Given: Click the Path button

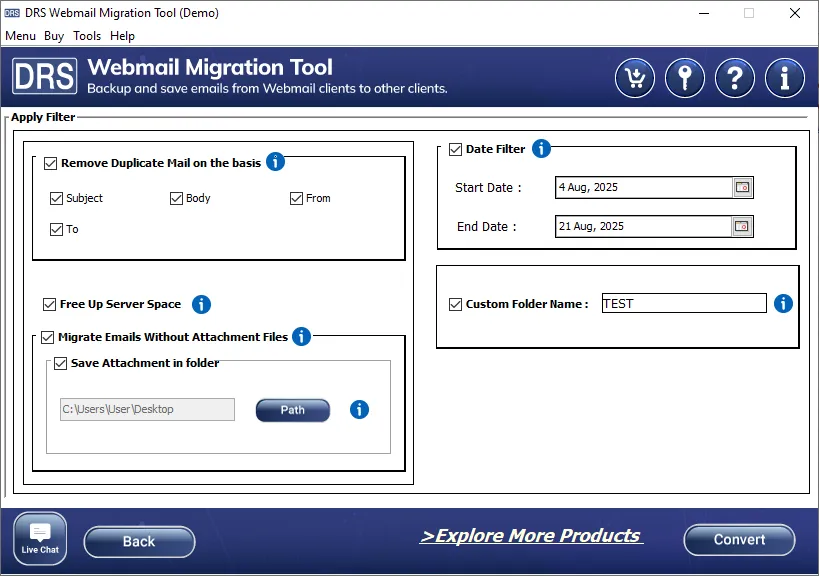Looking at the screenshot, I should [x=292, y=410].
